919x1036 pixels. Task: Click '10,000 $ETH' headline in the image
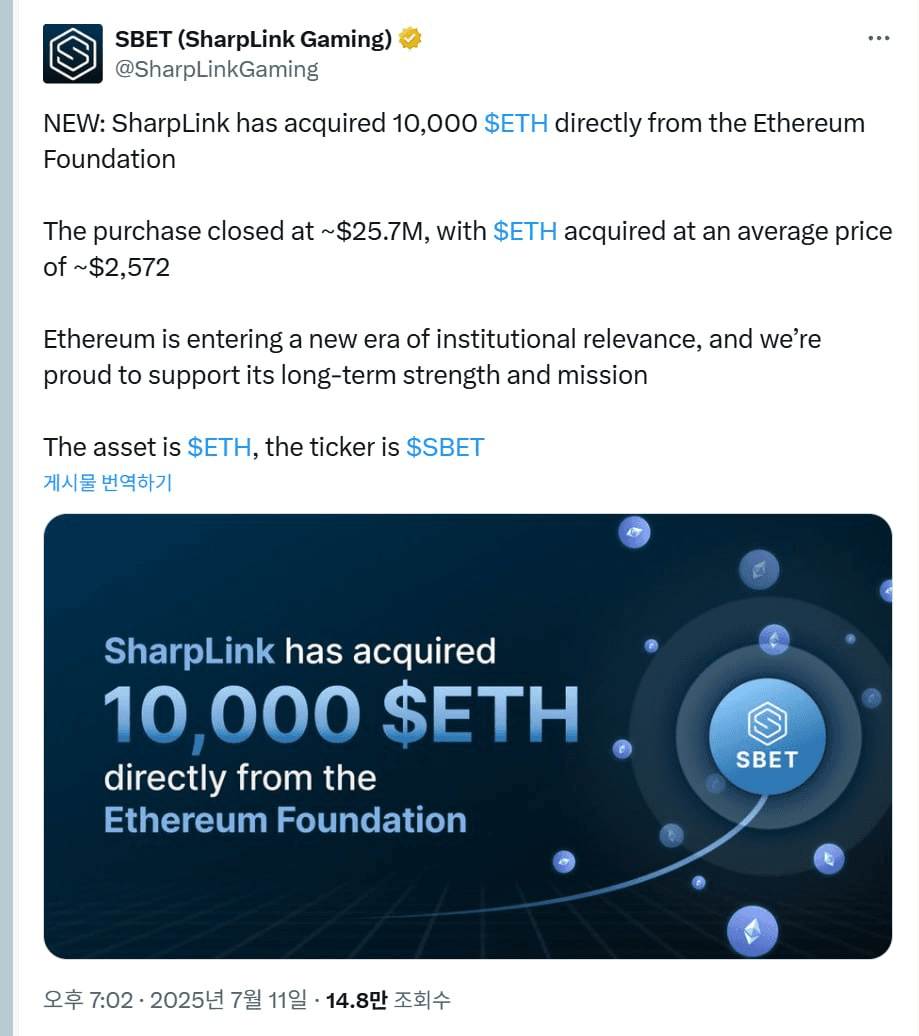tap(341, 714)
